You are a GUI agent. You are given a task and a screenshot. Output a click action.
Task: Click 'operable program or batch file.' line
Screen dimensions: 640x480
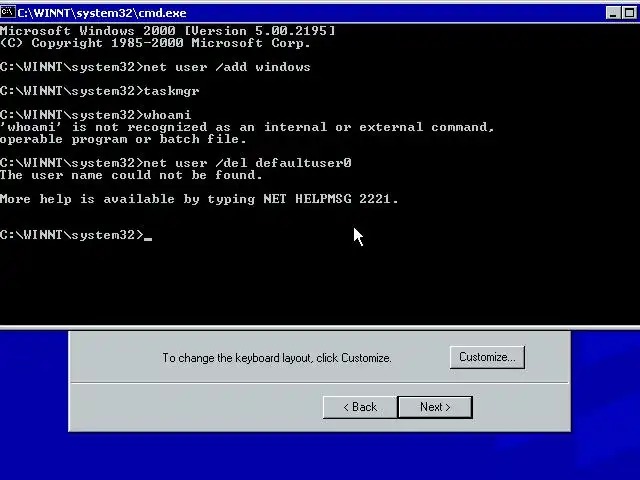[x=123, y=139]
